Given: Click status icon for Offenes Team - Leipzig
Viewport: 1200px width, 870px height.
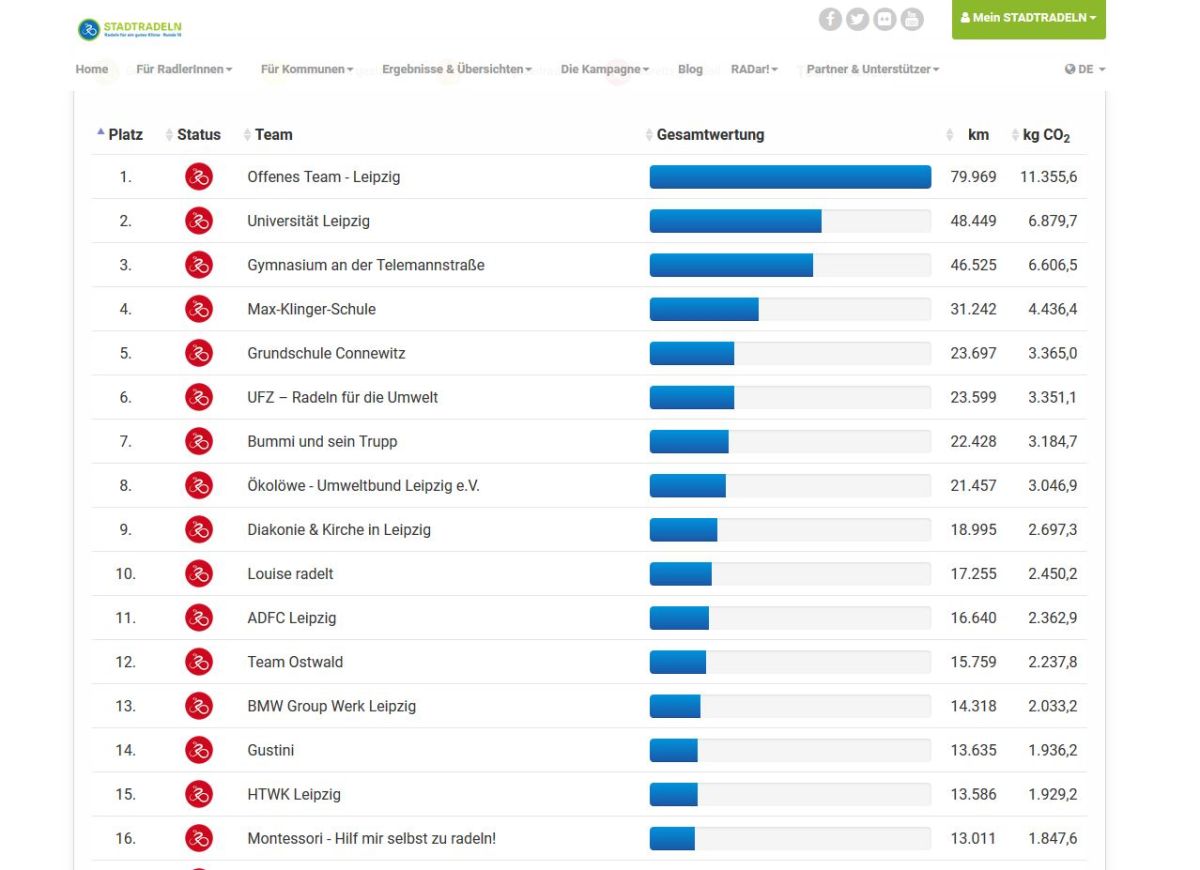Looking at the screenshot, I should point(199,177).
